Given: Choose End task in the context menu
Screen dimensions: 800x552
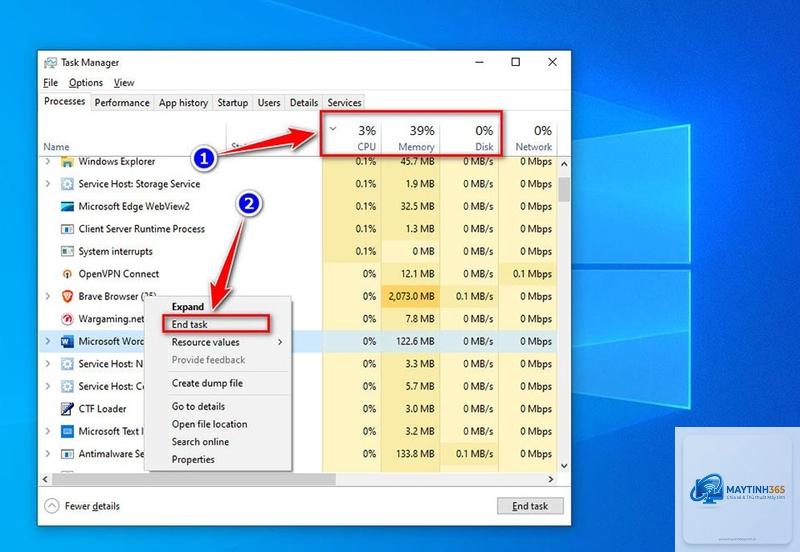Looking at the screenshot, I should click(216, 324).
